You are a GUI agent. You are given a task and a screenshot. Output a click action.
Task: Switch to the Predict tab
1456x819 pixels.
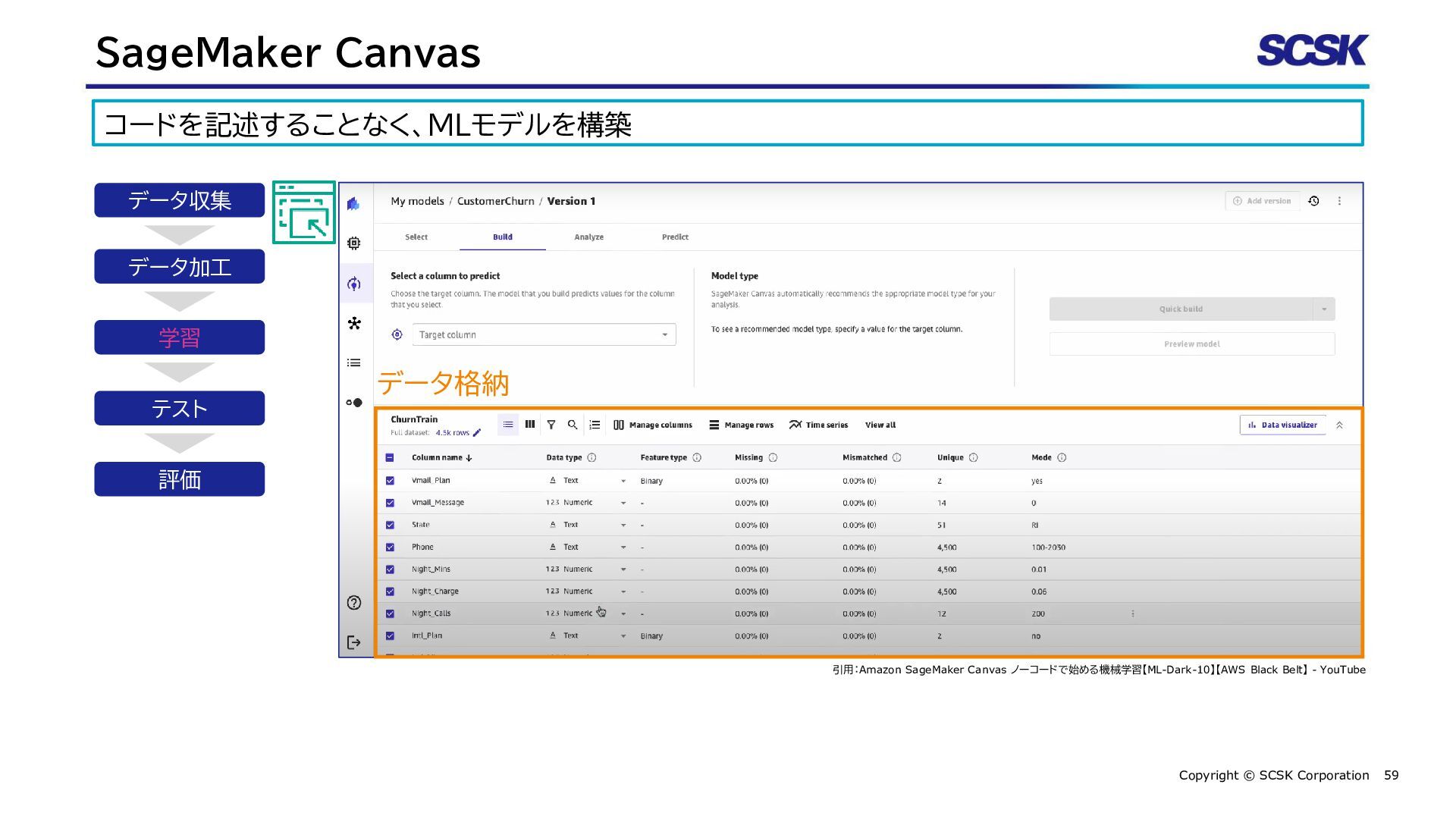(x=675, y=237)
